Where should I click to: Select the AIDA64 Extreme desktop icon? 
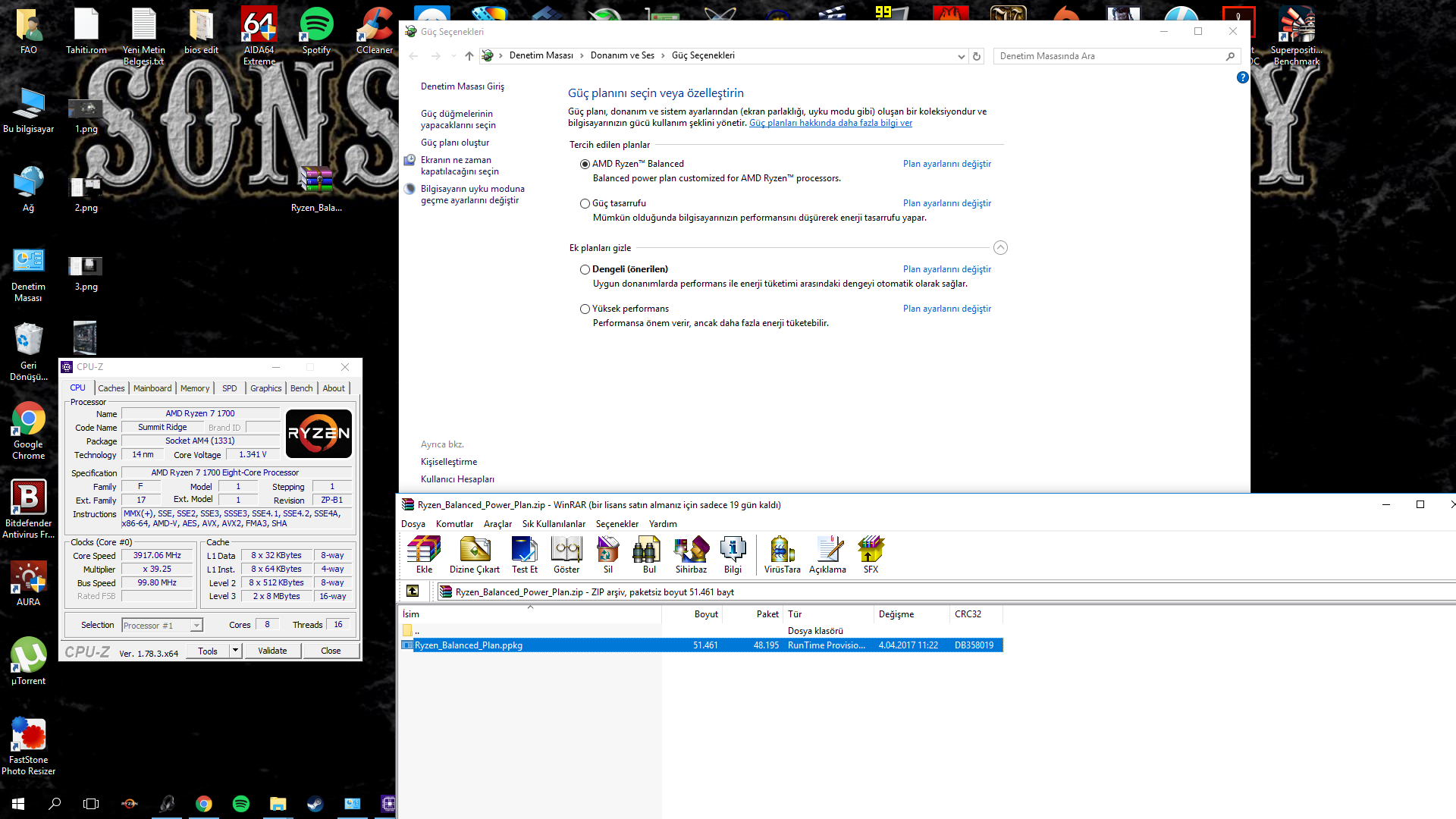tap(259, 36)
